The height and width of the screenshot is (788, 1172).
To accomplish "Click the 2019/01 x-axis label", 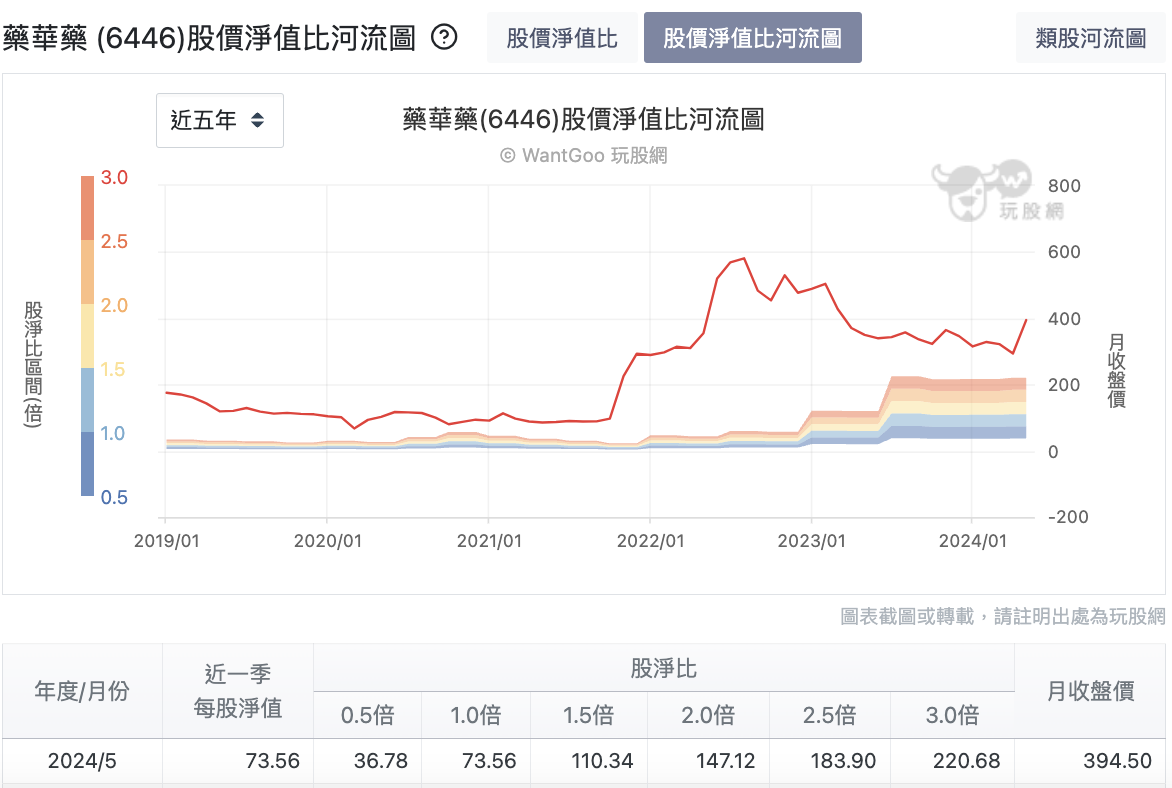I will click(x=167, y=541).
